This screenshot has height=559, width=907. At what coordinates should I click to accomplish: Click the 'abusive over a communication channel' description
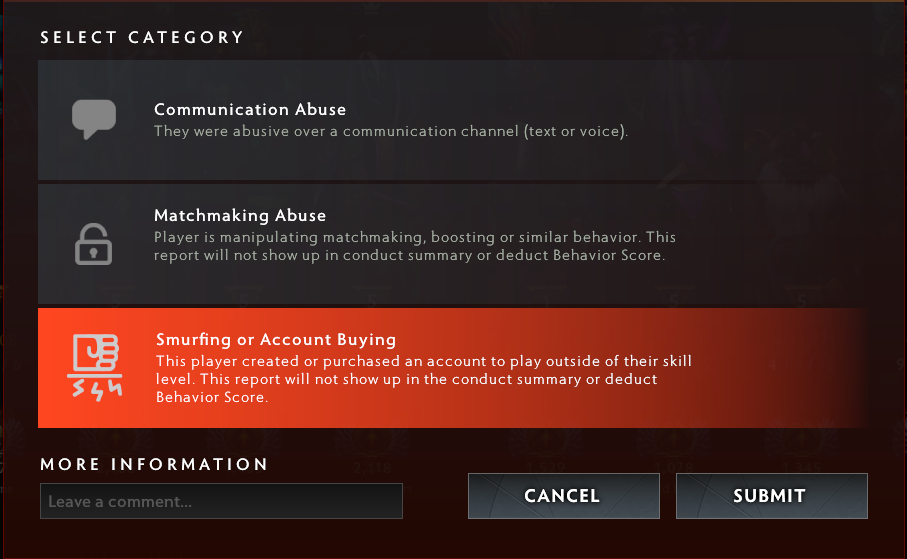point(390,131)
